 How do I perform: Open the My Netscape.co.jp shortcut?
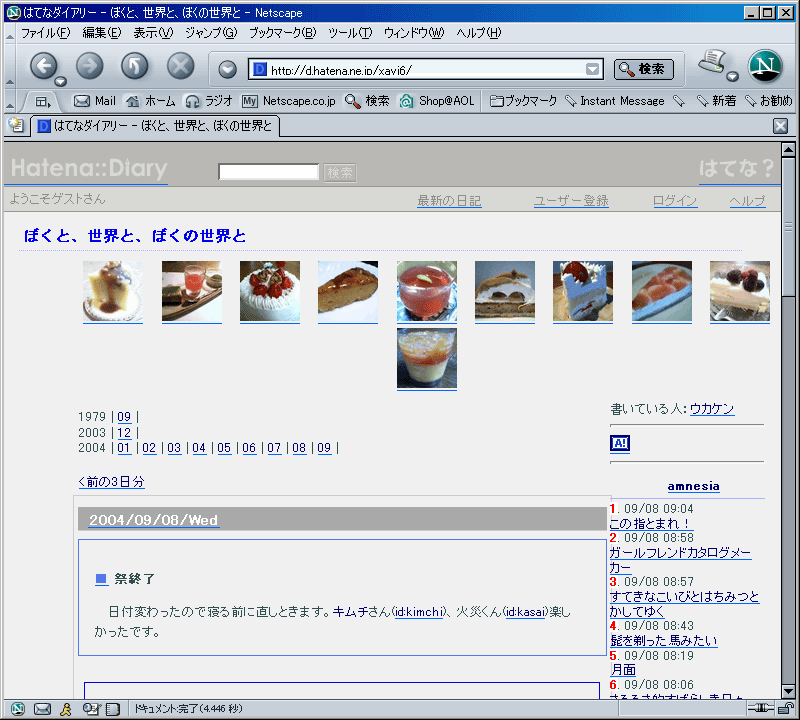pos(289,101)
